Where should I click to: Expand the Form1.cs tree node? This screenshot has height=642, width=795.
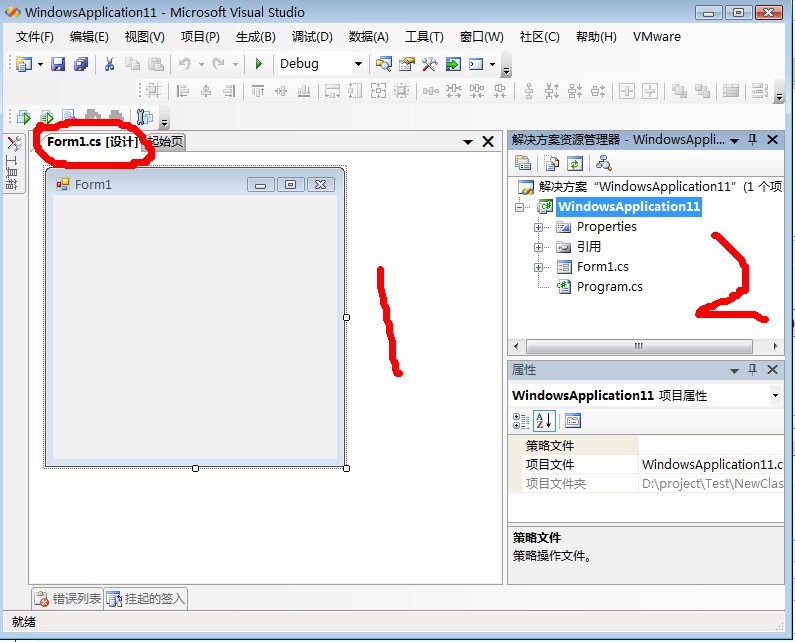point(538,267)
